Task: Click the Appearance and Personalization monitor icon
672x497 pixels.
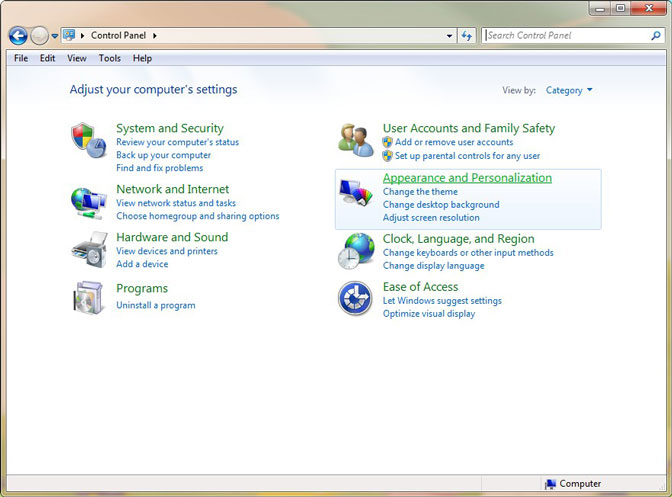Action: (x=356, y=193)
